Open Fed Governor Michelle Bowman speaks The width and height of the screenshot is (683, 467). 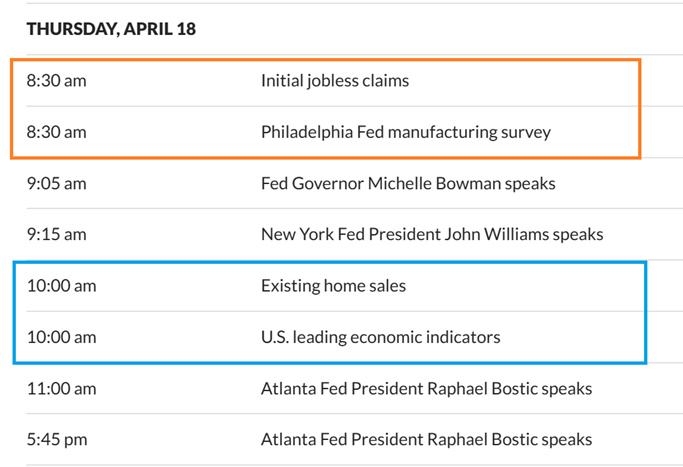[x=407, y=184]
